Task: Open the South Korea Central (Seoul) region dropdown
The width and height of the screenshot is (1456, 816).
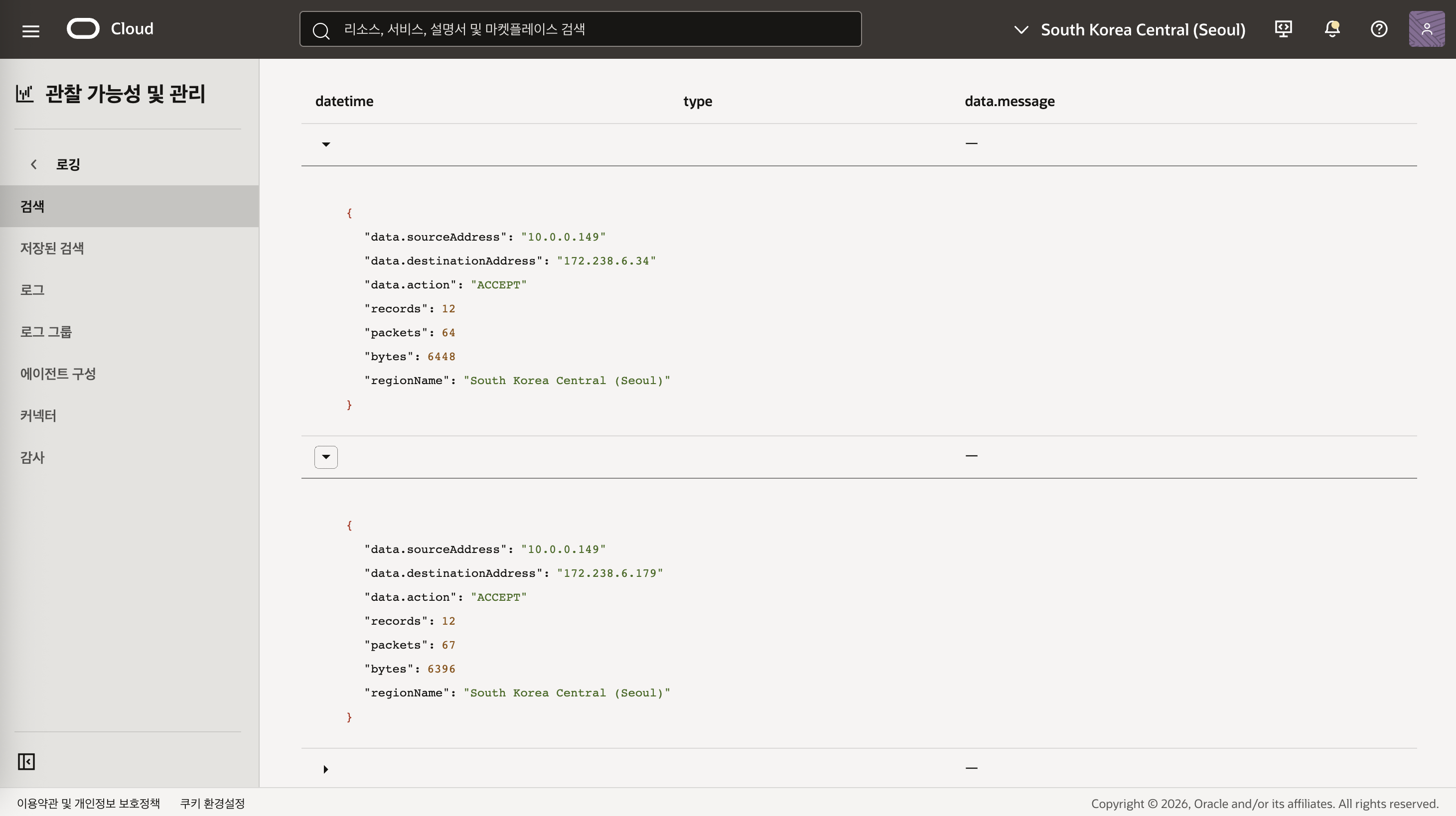Action: coord(1129,29)
